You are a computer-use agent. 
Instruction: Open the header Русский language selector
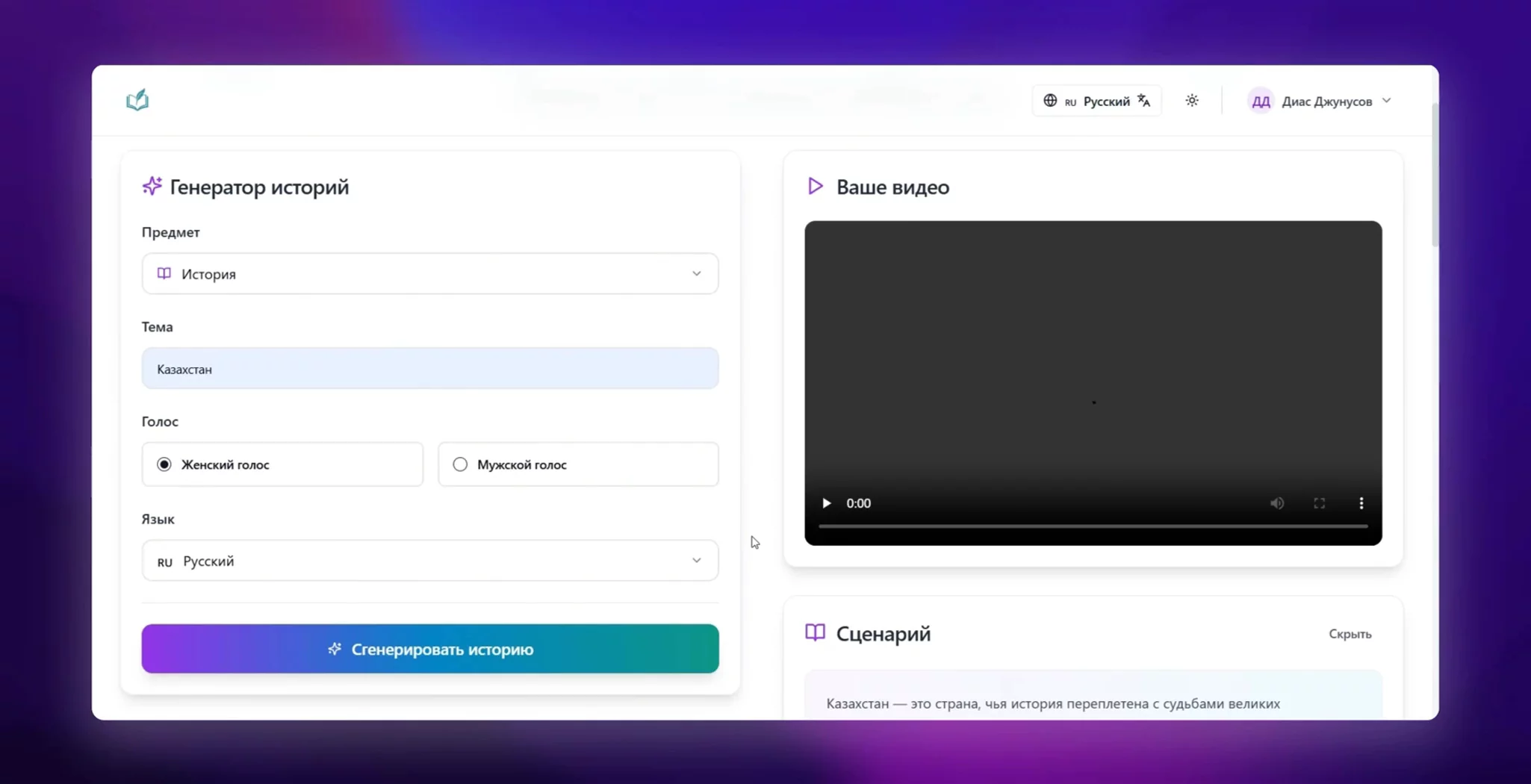point(1096,101)
